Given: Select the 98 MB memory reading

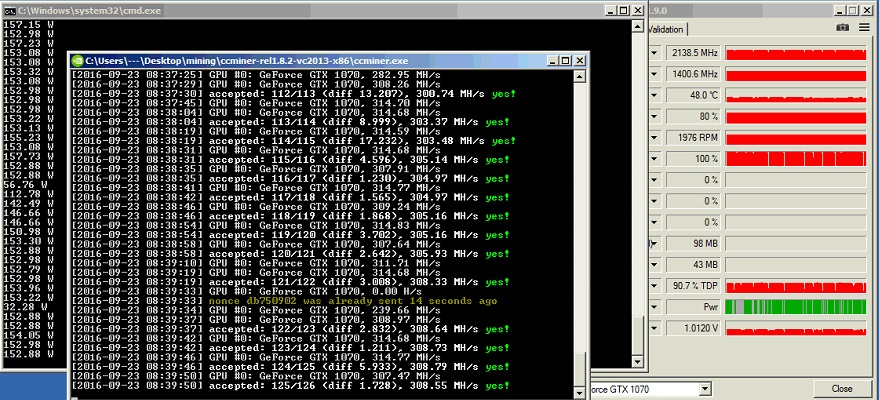Looking at the screenshot, I should (x=693, y=244).
